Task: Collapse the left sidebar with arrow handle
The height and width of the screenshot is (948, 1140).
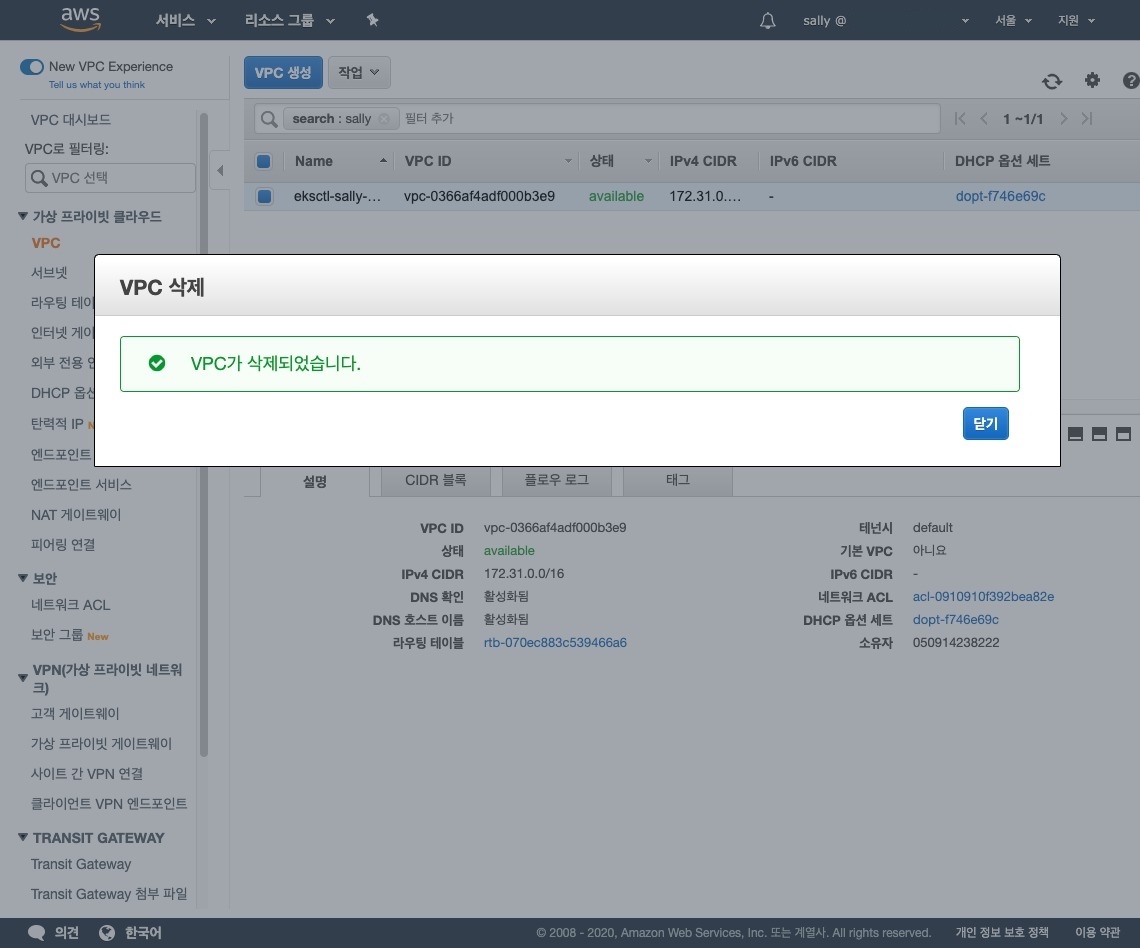Action: pos(220,171)
